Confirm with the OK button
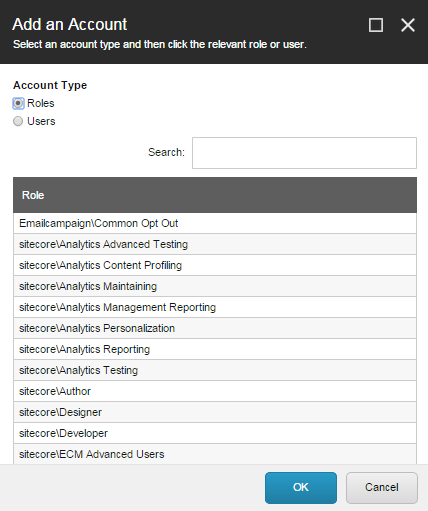 click(x=301, y=487)
